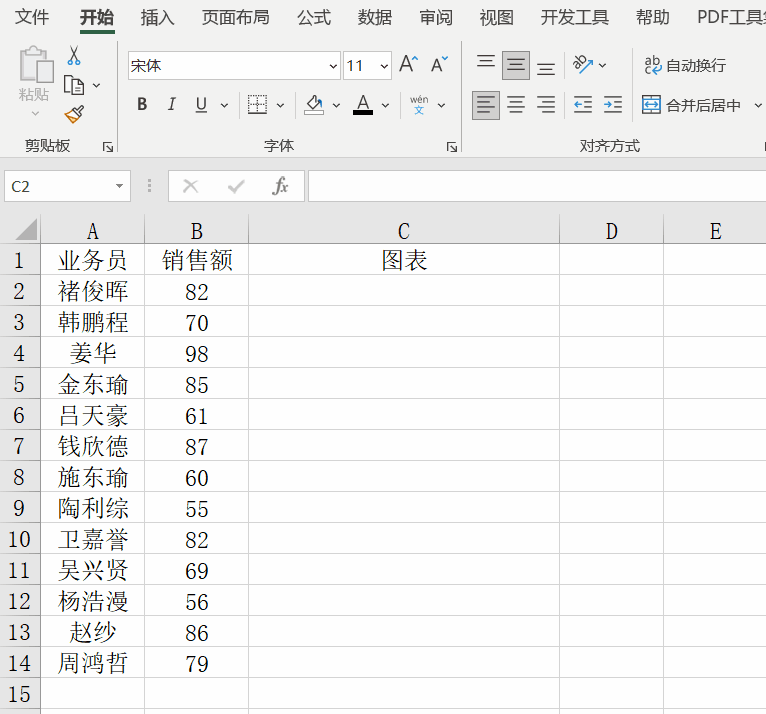
Task: Toggle 自动换行 wrap text
Action: click(685, 65)
